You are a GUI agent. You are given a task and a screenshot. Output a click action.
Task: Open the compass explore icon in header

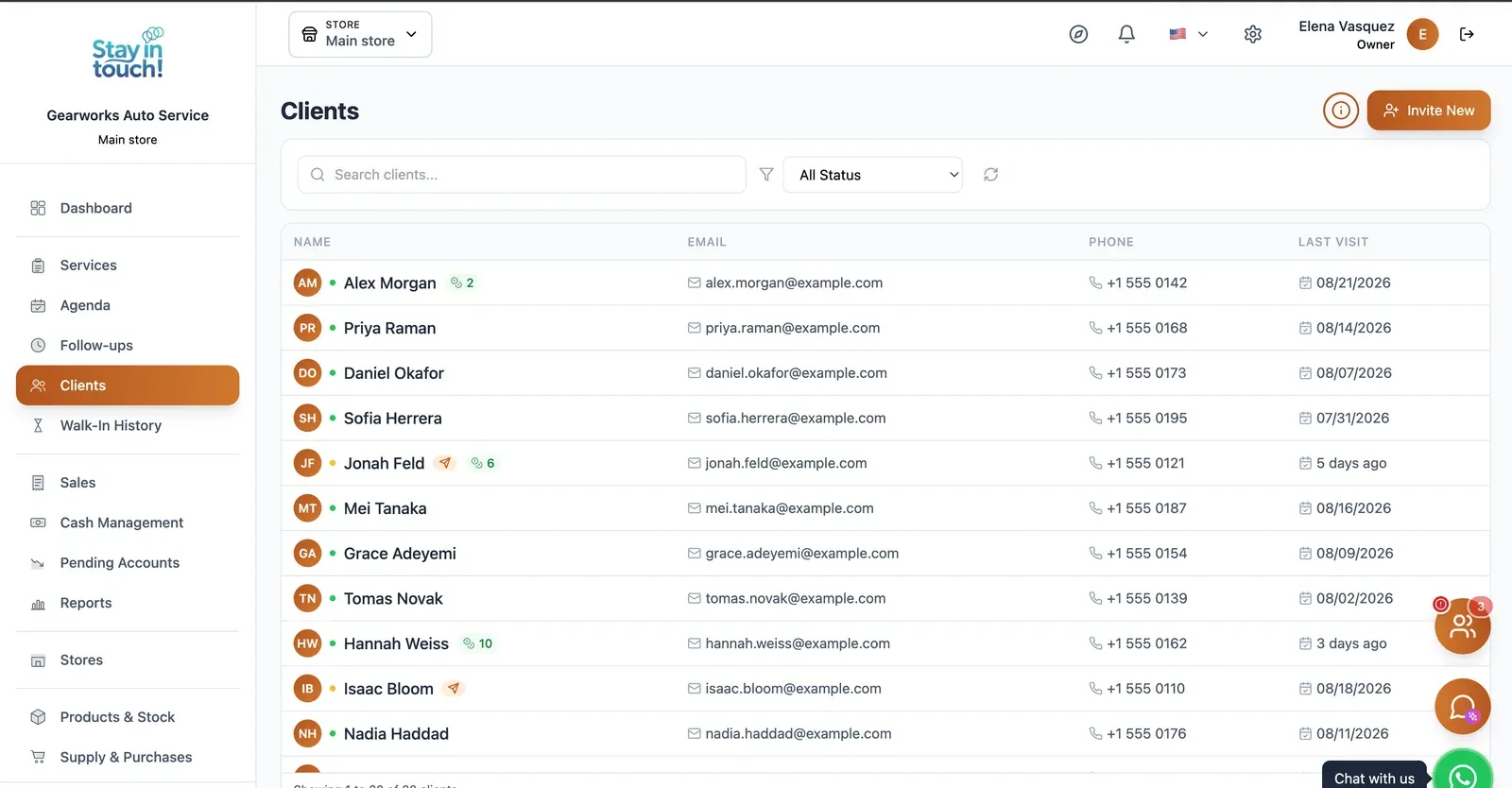(1078, 34)
